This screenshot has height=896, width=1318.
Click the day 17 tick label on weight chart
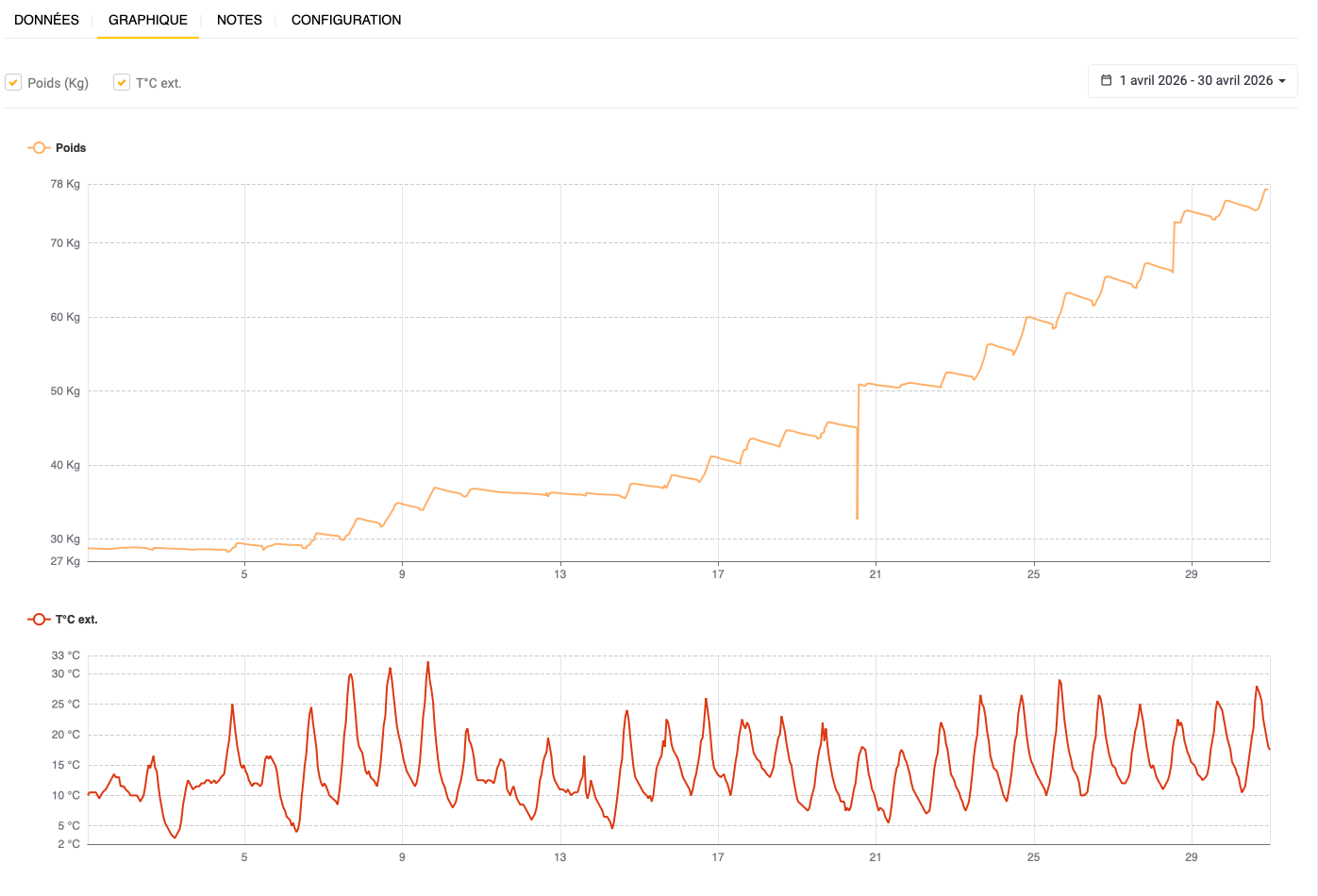(x=718, y=574)
